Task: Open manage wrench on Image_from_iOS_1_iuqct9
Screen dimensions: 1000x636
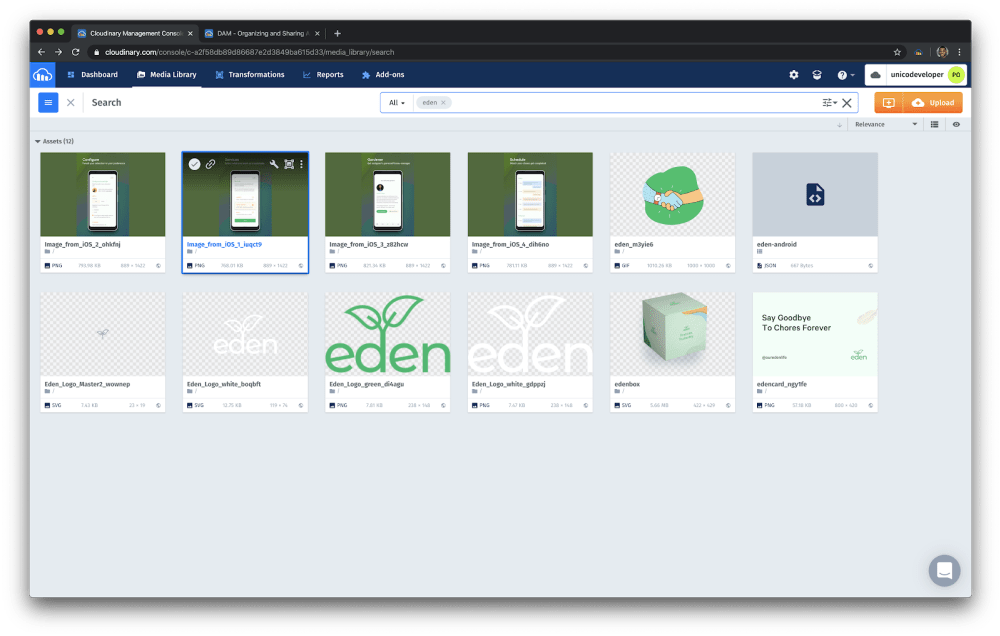Action: pos(274,165)
